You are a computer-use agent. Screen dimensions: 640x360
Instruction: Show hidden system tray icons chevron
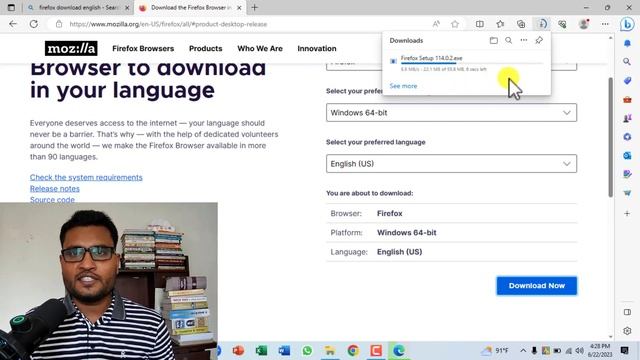click(523, 351)
